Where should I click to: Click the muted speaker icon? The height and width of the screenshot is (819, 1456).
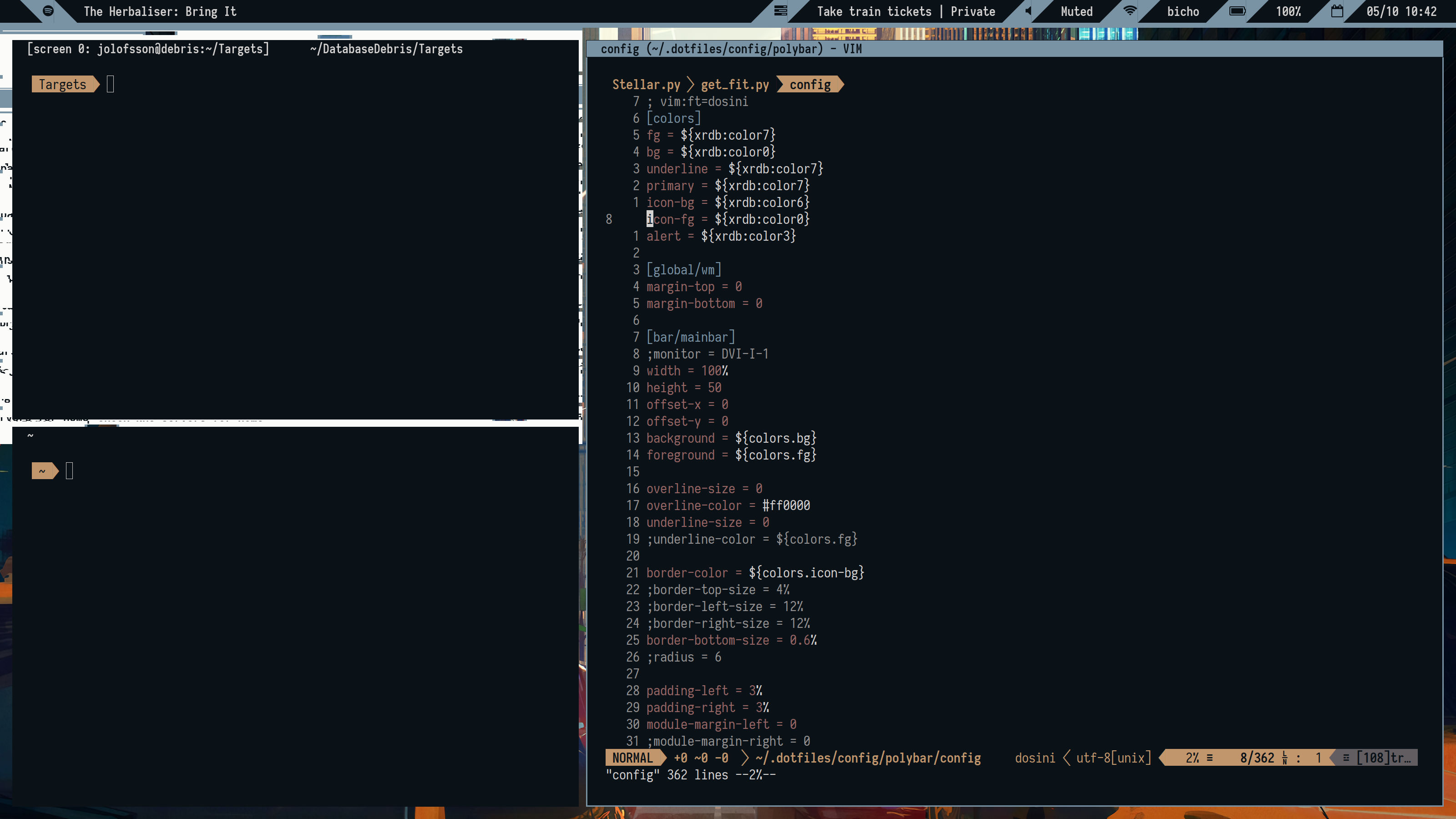click(x=1029, y=11)
